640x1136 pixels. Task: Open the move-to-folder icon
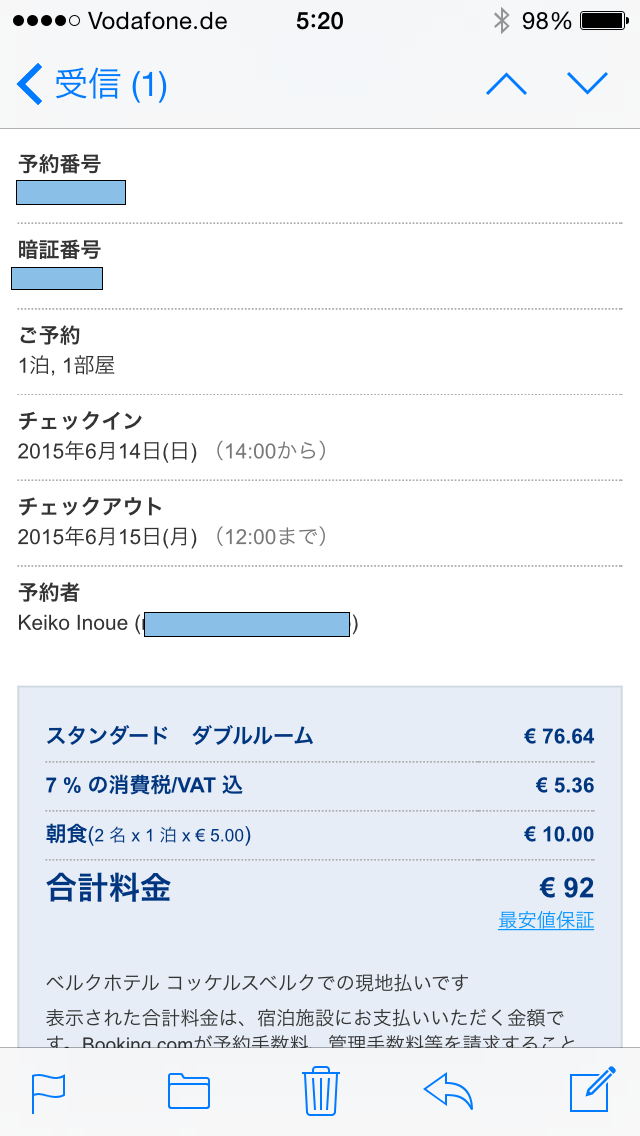pos(188,1091)
